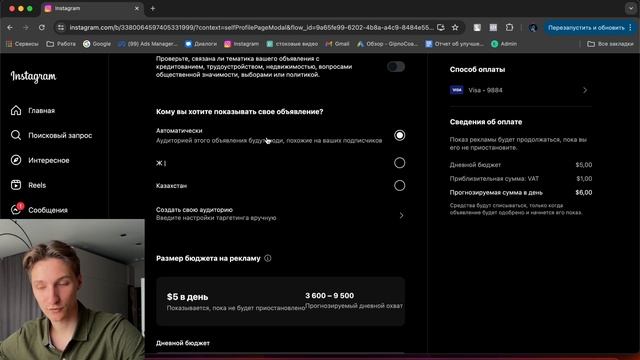Open the browser three-dot menu
This screenshot has height=360, width=640.
pyautogui.click(x=631, y=27)
